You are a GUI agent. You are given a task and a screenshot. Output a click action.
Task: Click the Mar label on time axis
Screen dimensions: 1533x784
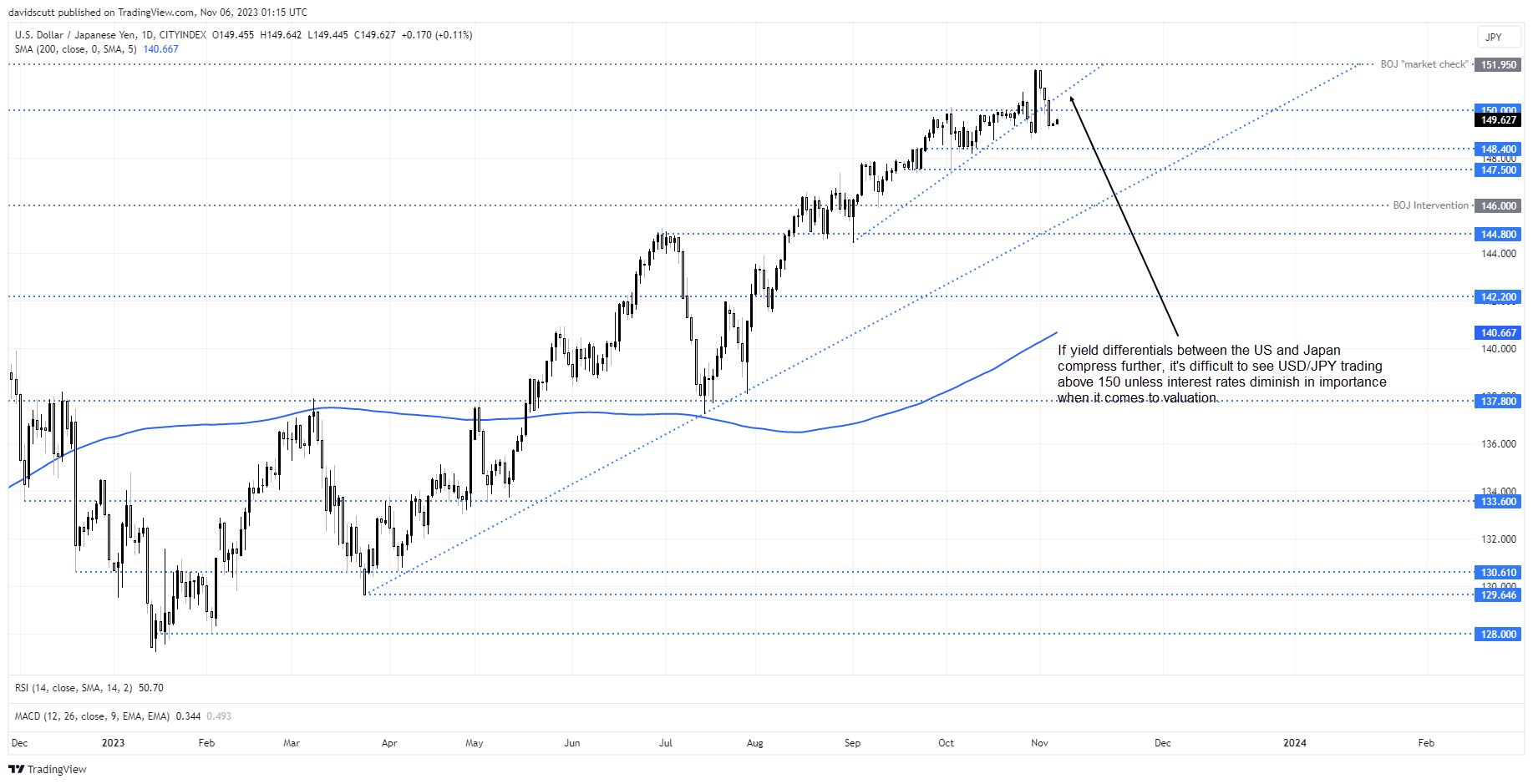click(x=292, y=743)
